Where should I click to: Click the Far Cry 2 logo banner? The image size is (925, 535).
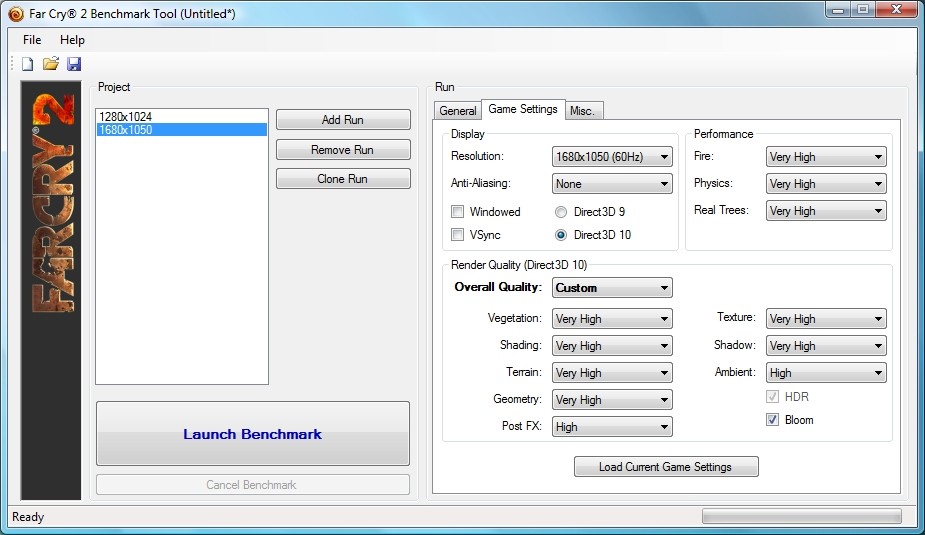coord(51,290)
